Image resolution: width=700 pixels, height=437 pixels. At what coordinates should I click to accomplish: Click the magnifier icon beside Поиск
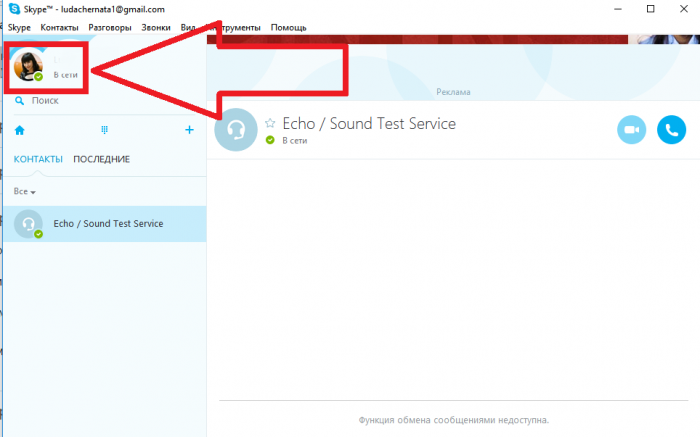19,101
